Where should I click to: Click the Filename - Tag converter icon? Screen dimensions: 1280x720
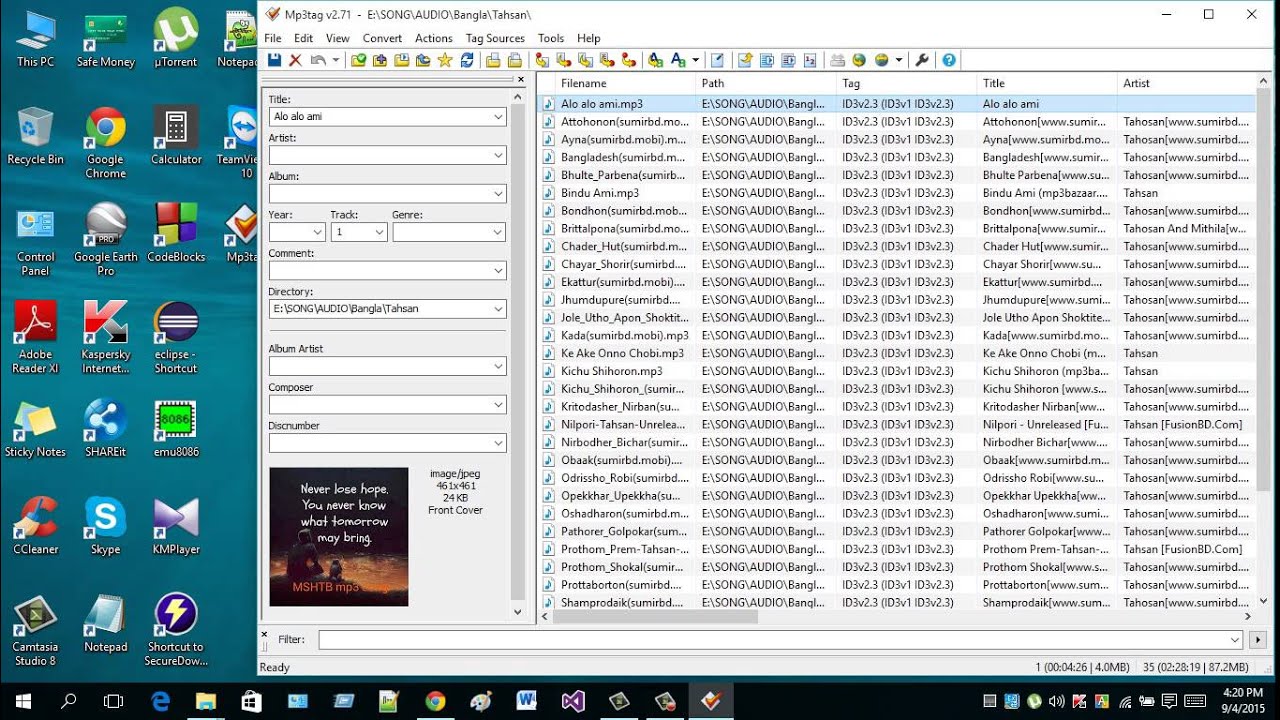point(562,60)
